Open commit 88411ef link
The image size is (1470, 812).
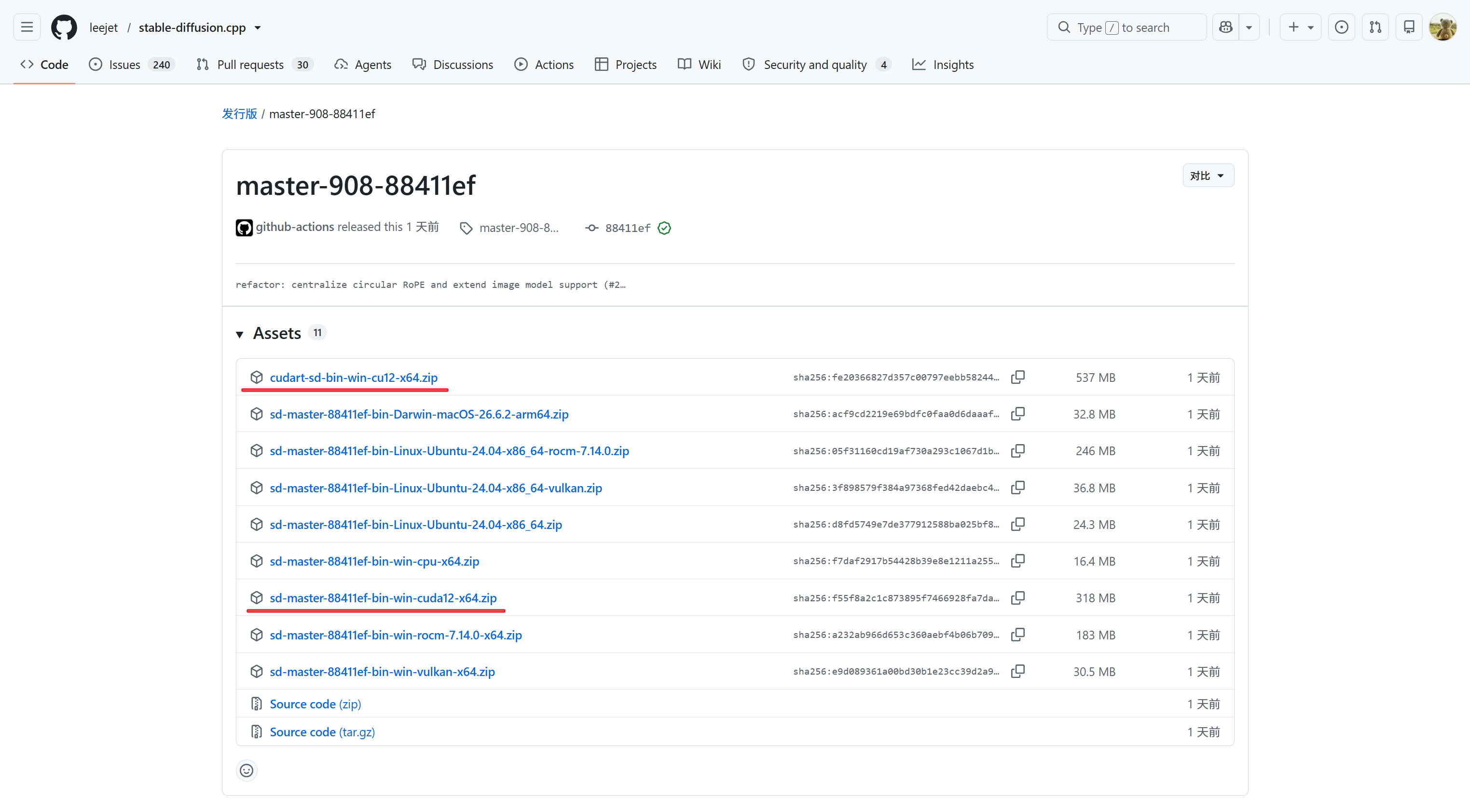tap(628, 228)
